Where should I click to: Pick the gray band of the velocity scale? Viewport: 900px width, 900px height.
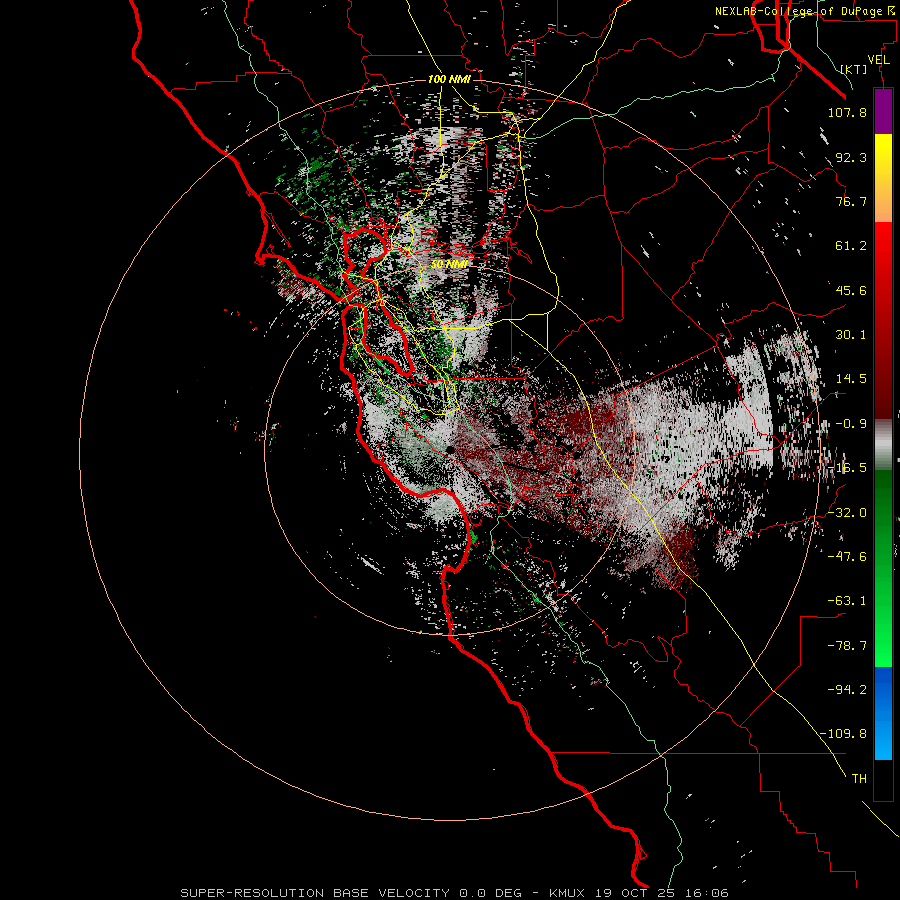pos(883,445)
